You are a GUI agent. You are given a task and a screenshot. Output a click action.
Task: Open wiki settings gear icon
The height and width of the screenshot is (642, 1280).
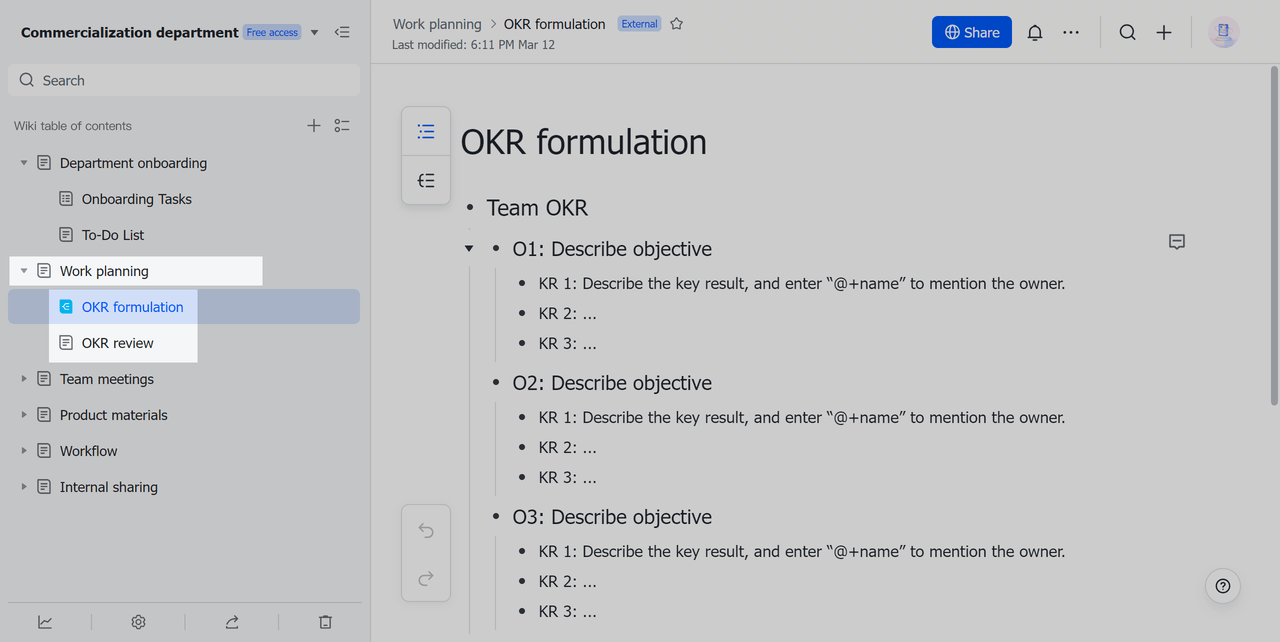pos(138,621)
